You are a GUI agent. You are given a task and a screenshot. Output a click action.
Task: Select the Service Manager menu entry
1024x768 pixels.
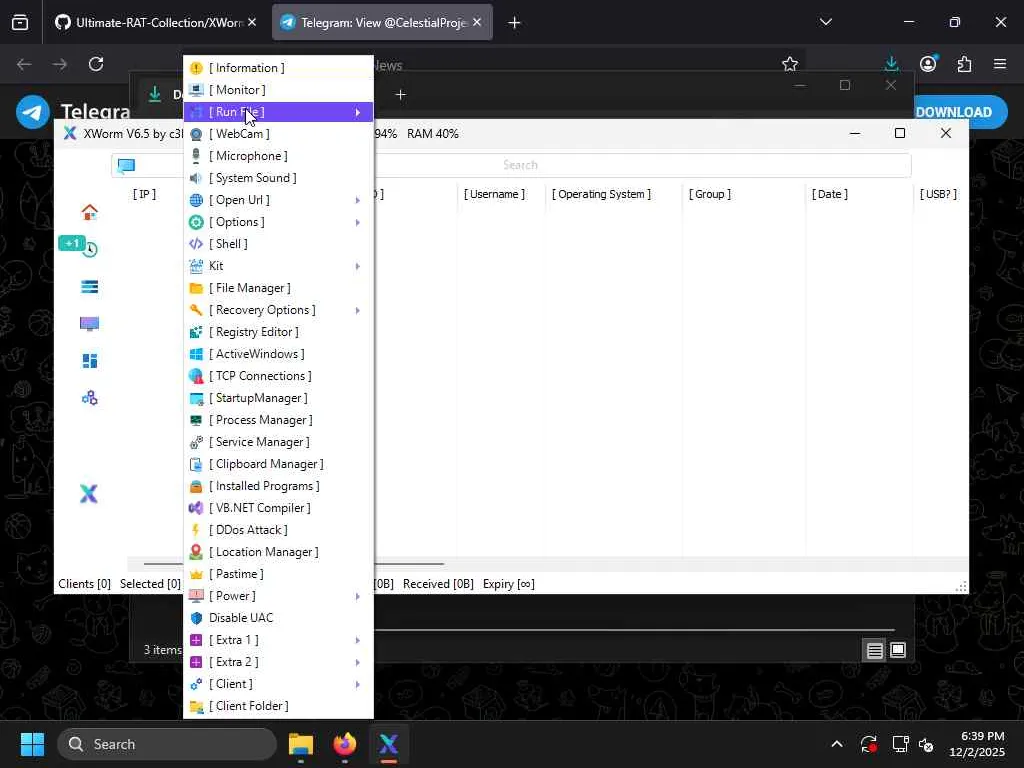(279, 442)
